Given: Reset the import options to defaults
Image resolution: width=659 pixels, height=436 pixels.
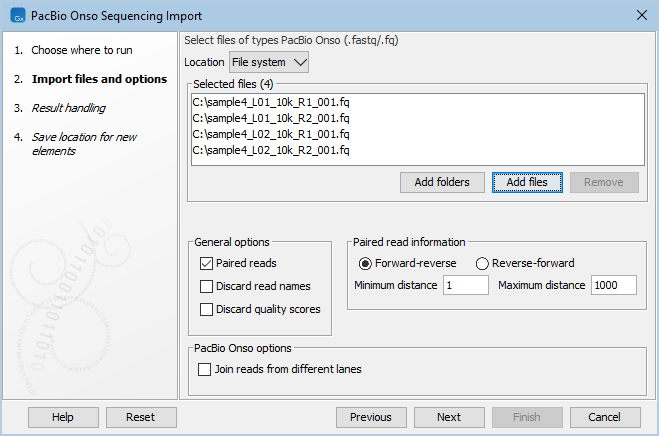Looking at the screenshot, I should click(x=141, y=417).
